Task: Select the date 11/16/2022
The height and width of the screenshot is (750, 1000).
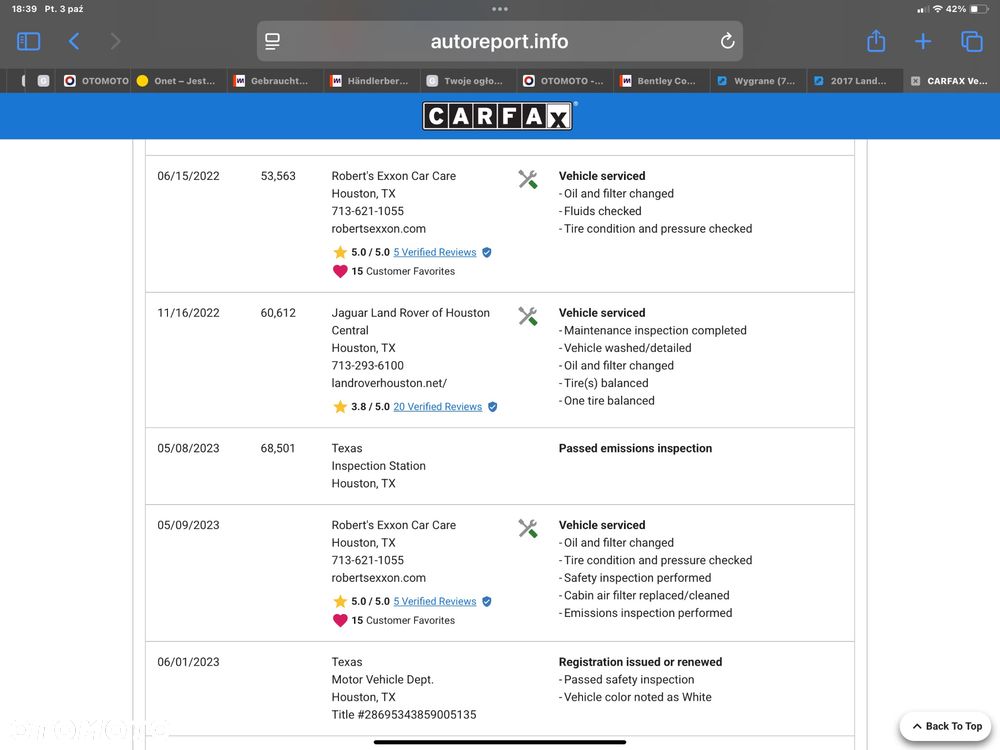Action: tap(188, 312)
